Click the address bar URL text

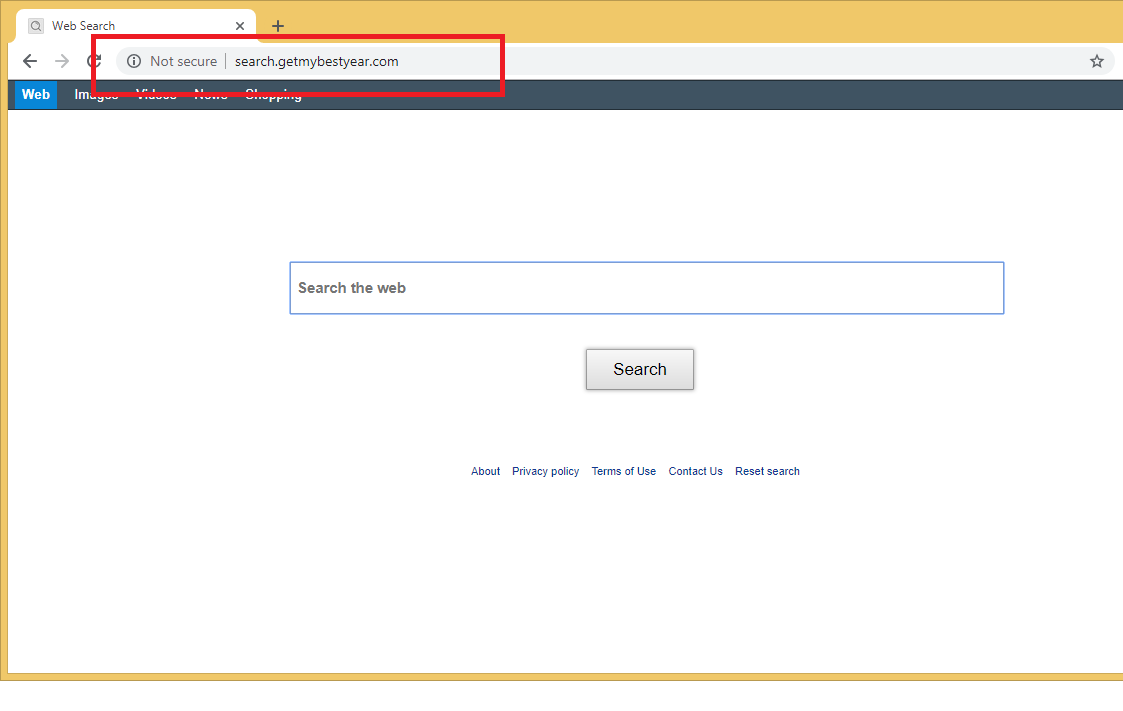coord(316,61)
